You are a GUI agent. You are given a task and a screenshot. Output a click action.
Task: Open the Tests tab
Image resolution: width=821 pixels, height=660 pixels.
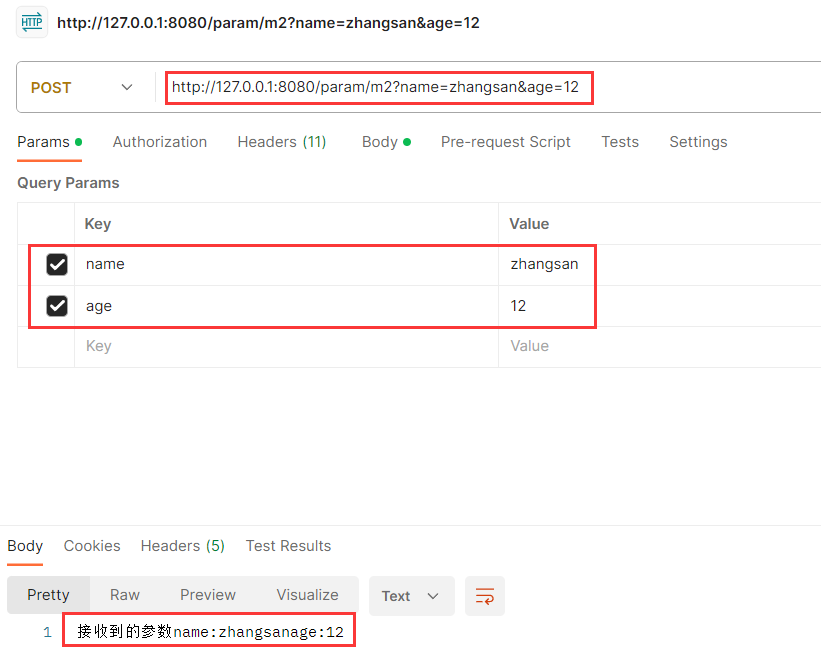pyautogui.click(x=620, y=142)
